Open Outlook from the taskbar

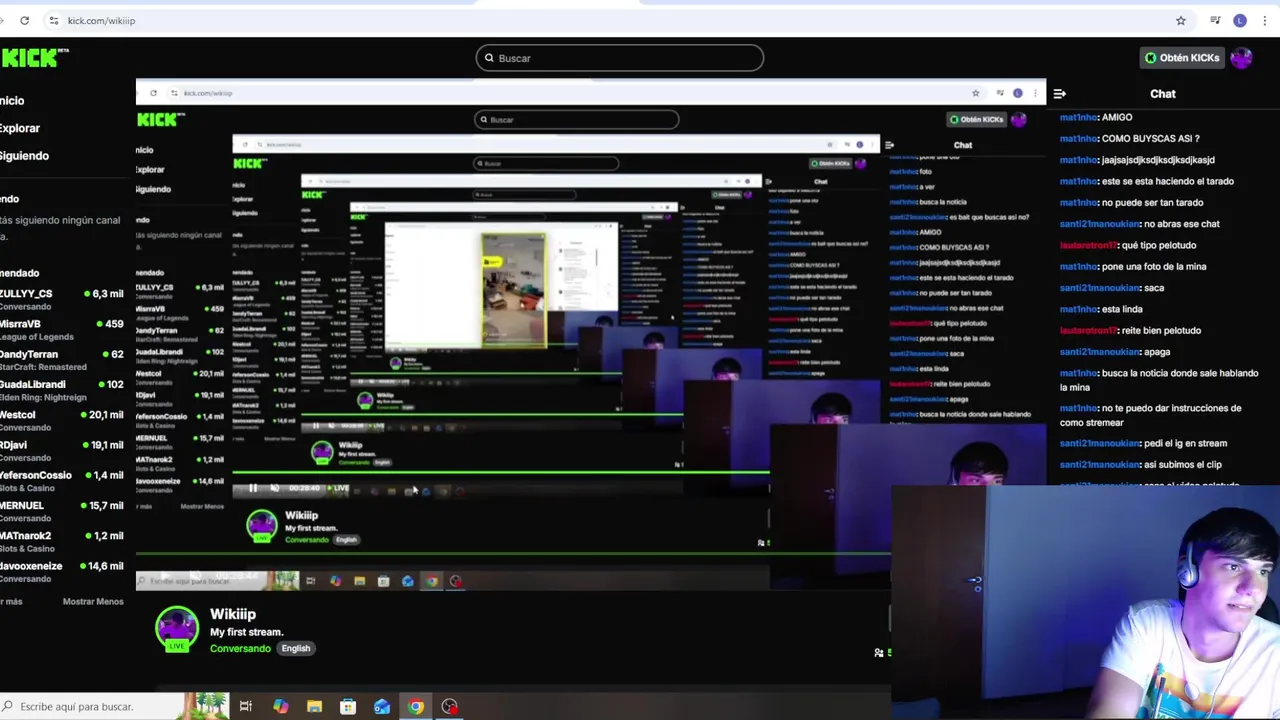[382, 706]
